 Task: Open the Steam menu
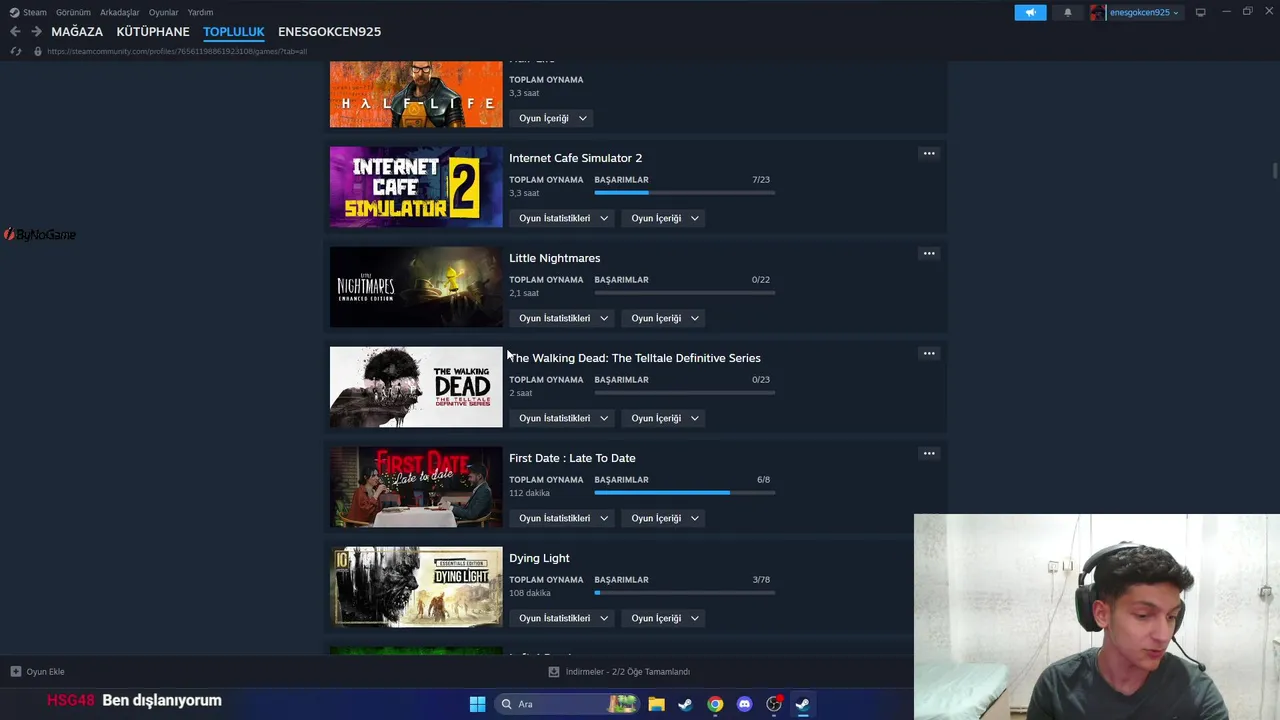35,12
